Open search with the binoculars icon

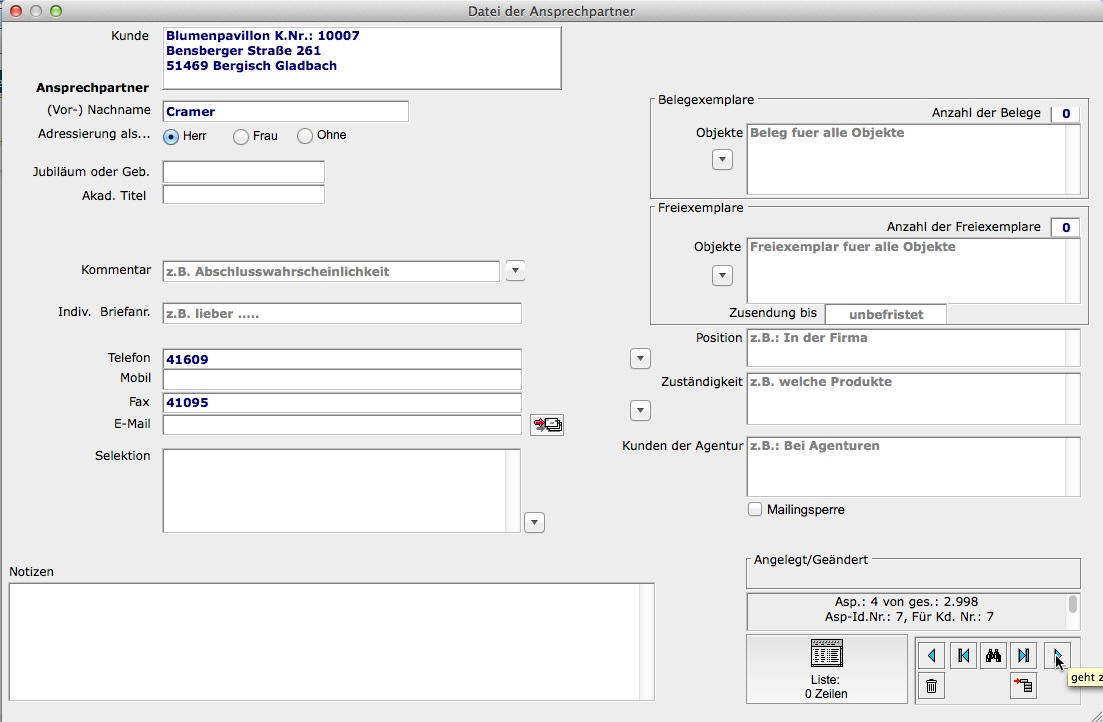pyautogui.click(x=993, y=655)
